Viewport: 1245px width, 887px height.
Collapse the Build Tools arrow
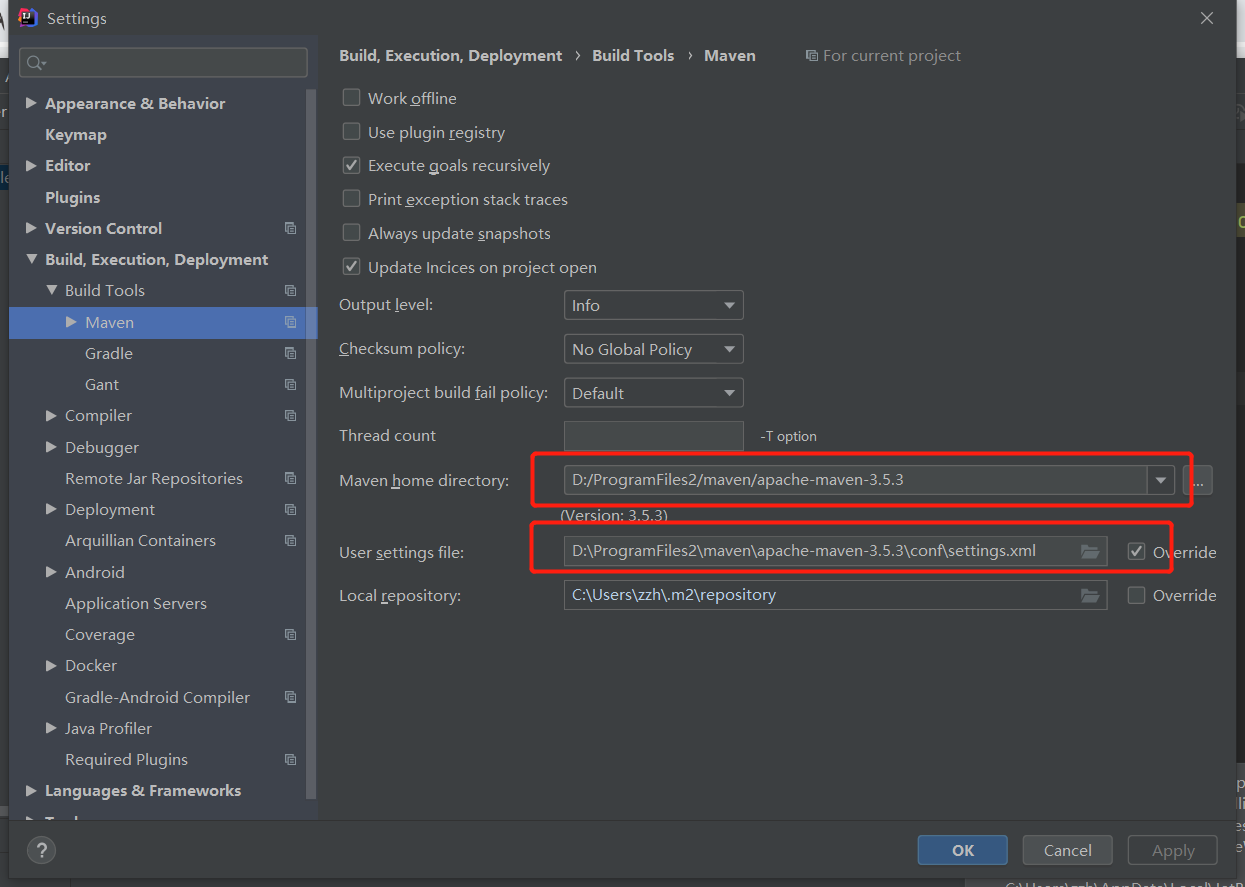point(51,290)
